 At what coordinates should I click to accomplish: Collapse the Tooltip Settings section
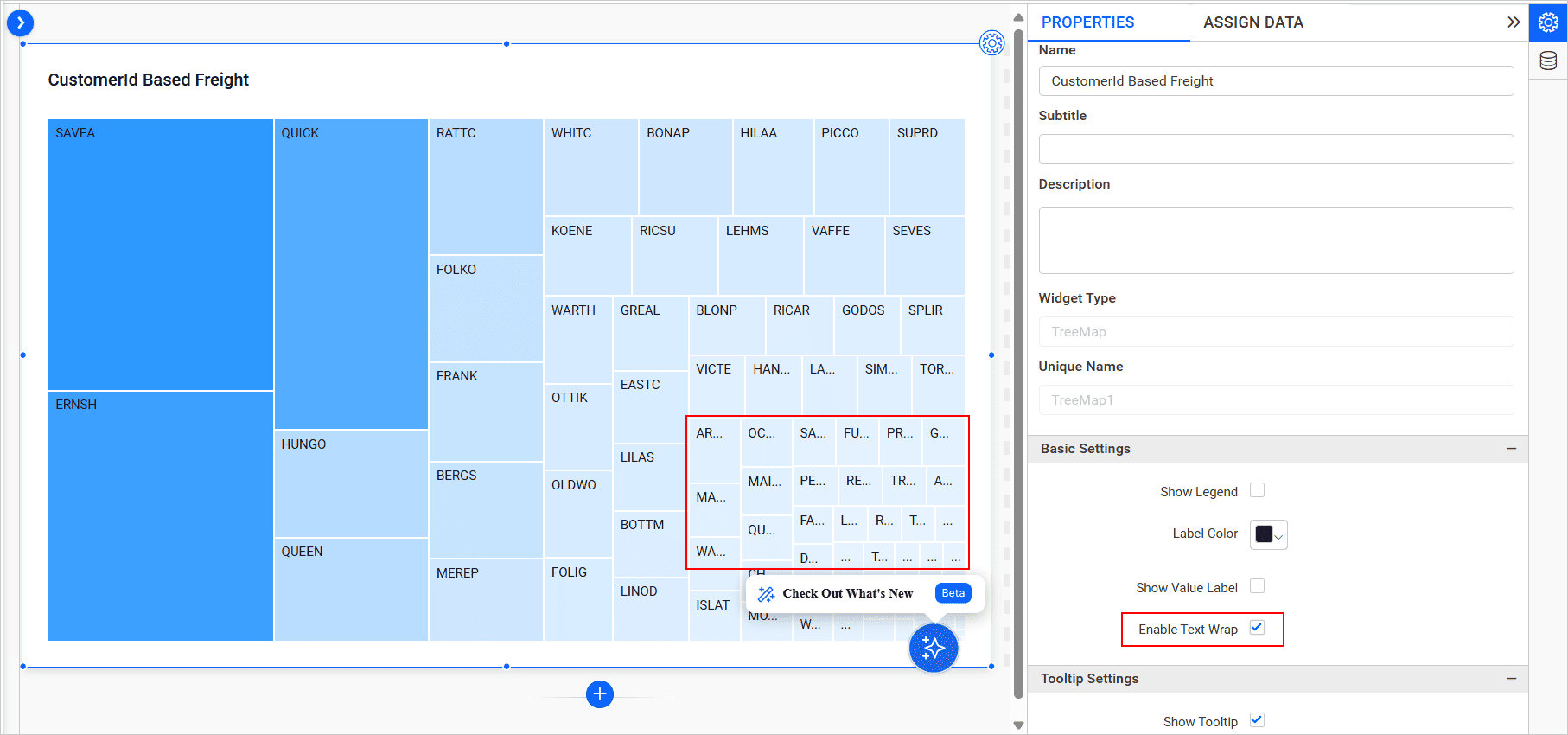1511,679
